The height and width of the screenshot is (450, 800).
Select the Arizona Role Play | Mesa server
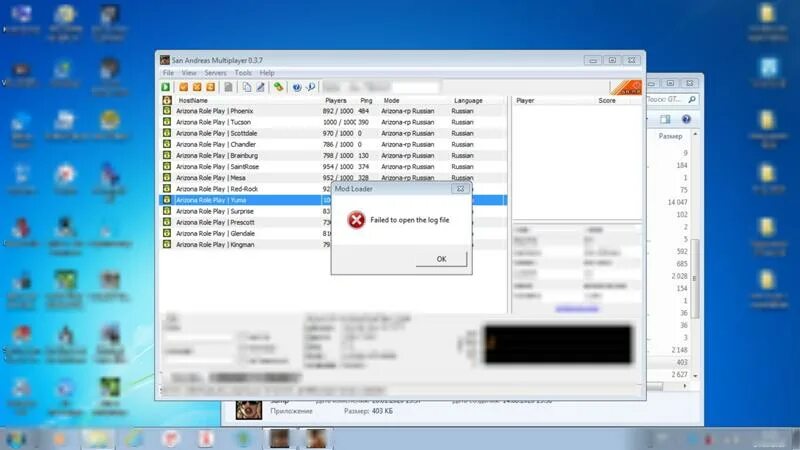333,178
